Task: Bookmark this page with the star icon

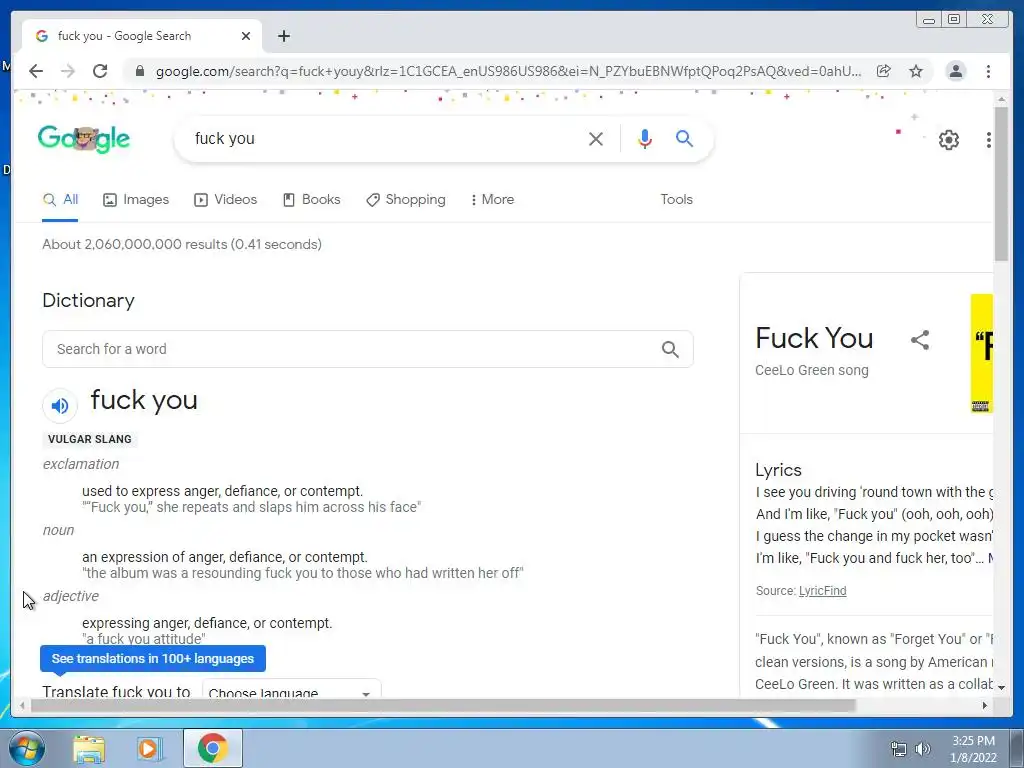Action: point(916,71)
